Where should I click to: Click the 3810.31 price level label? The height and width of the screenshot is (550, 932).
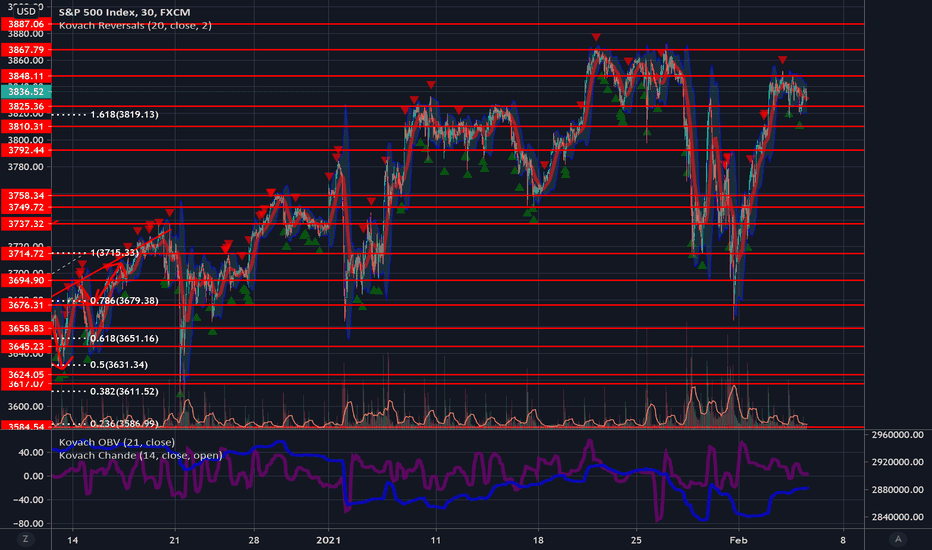[x=26, y=126]
